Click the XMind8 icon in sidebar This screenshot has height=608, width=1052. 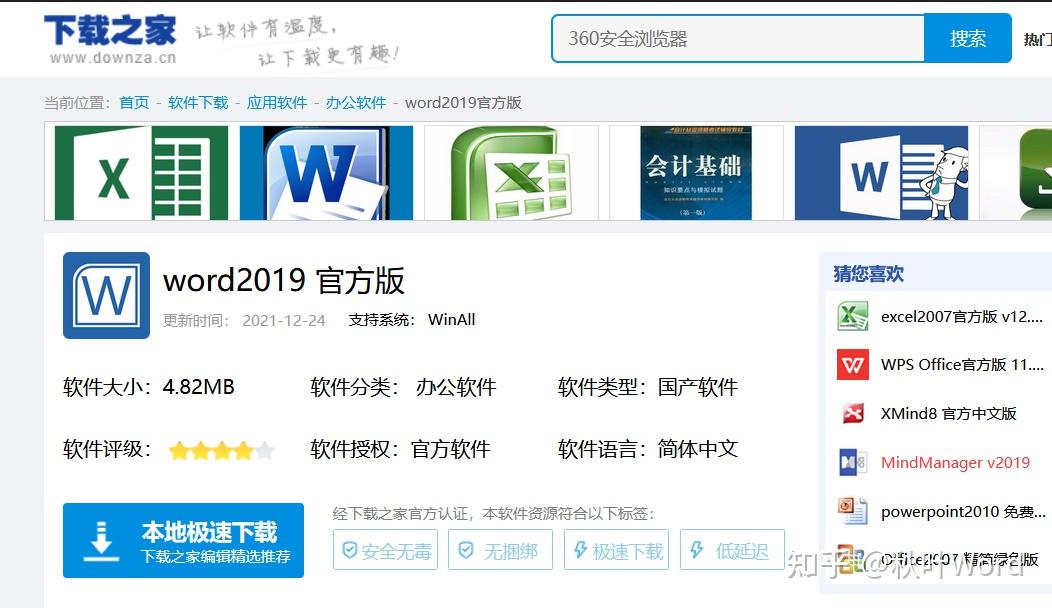point(853,413)
